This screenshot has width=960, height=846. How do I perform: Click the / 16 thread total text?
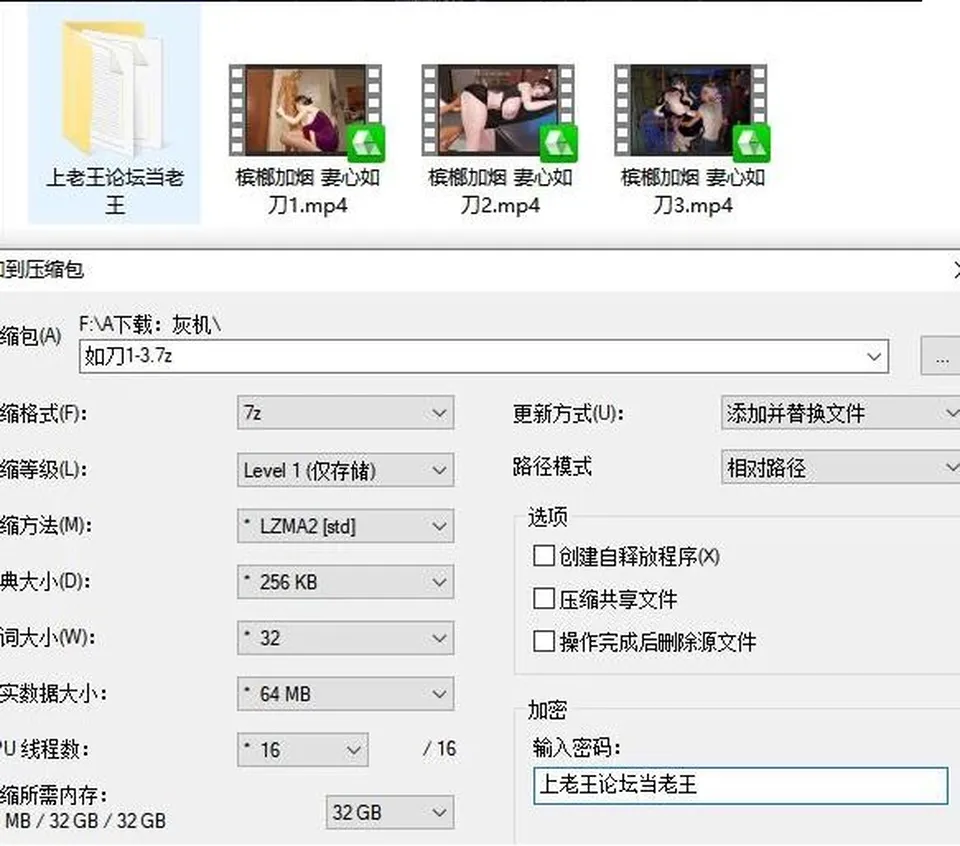tap(440, 749)
